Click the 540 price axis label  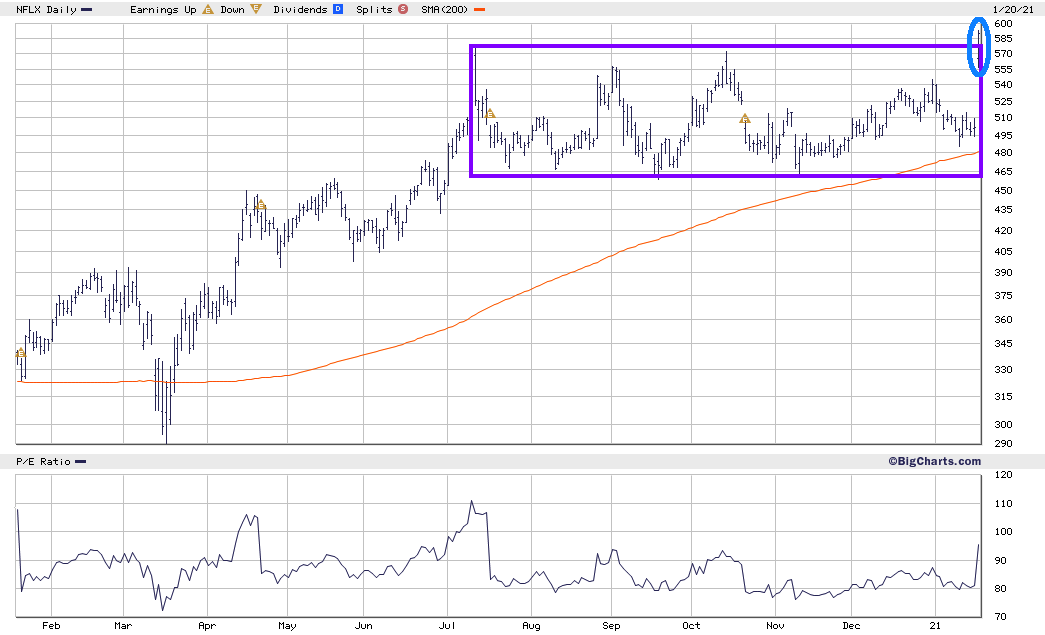[1003, 85]
